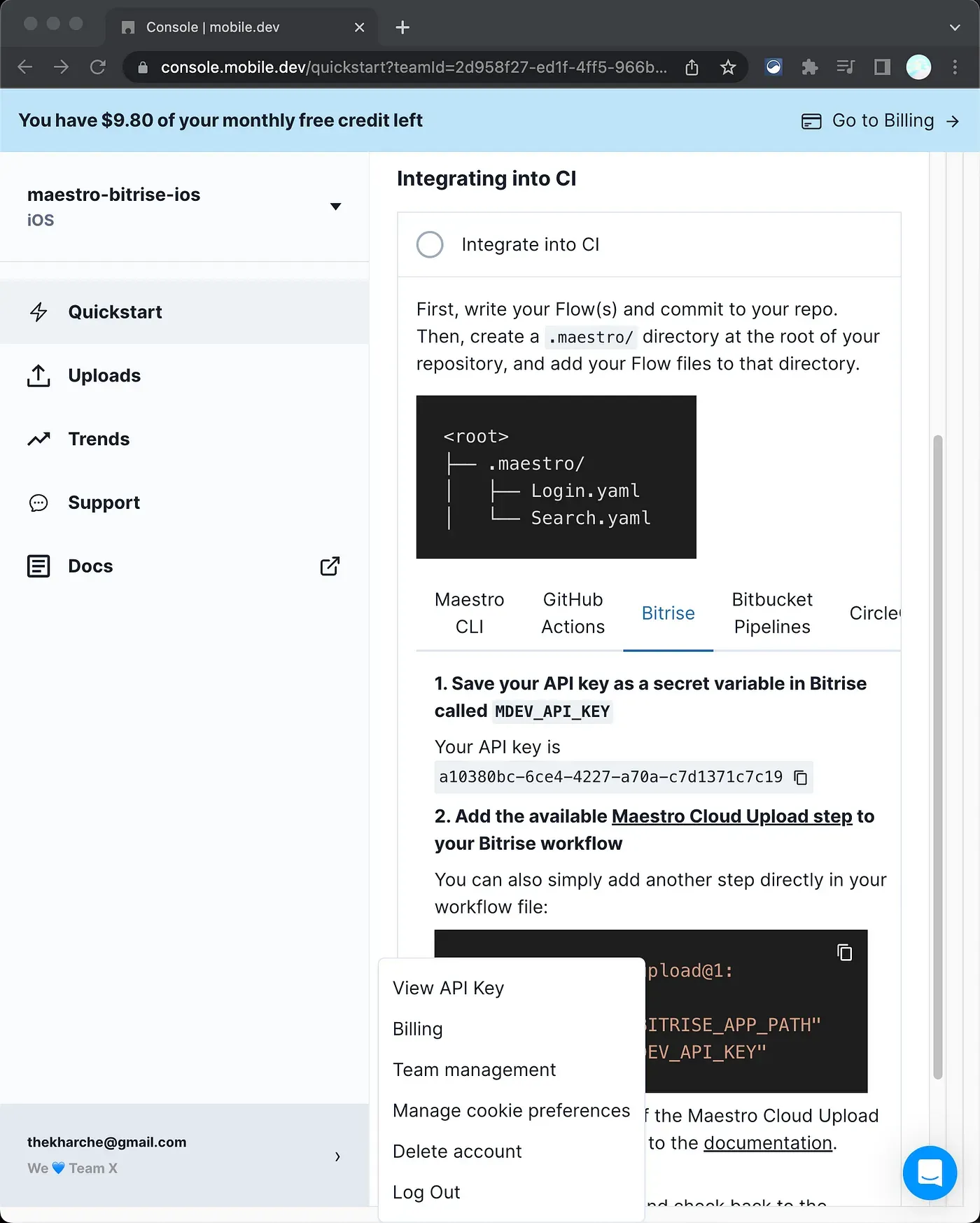Open browser extensions puzzle icon
The image size is (980, 1223).
point(809,67)
